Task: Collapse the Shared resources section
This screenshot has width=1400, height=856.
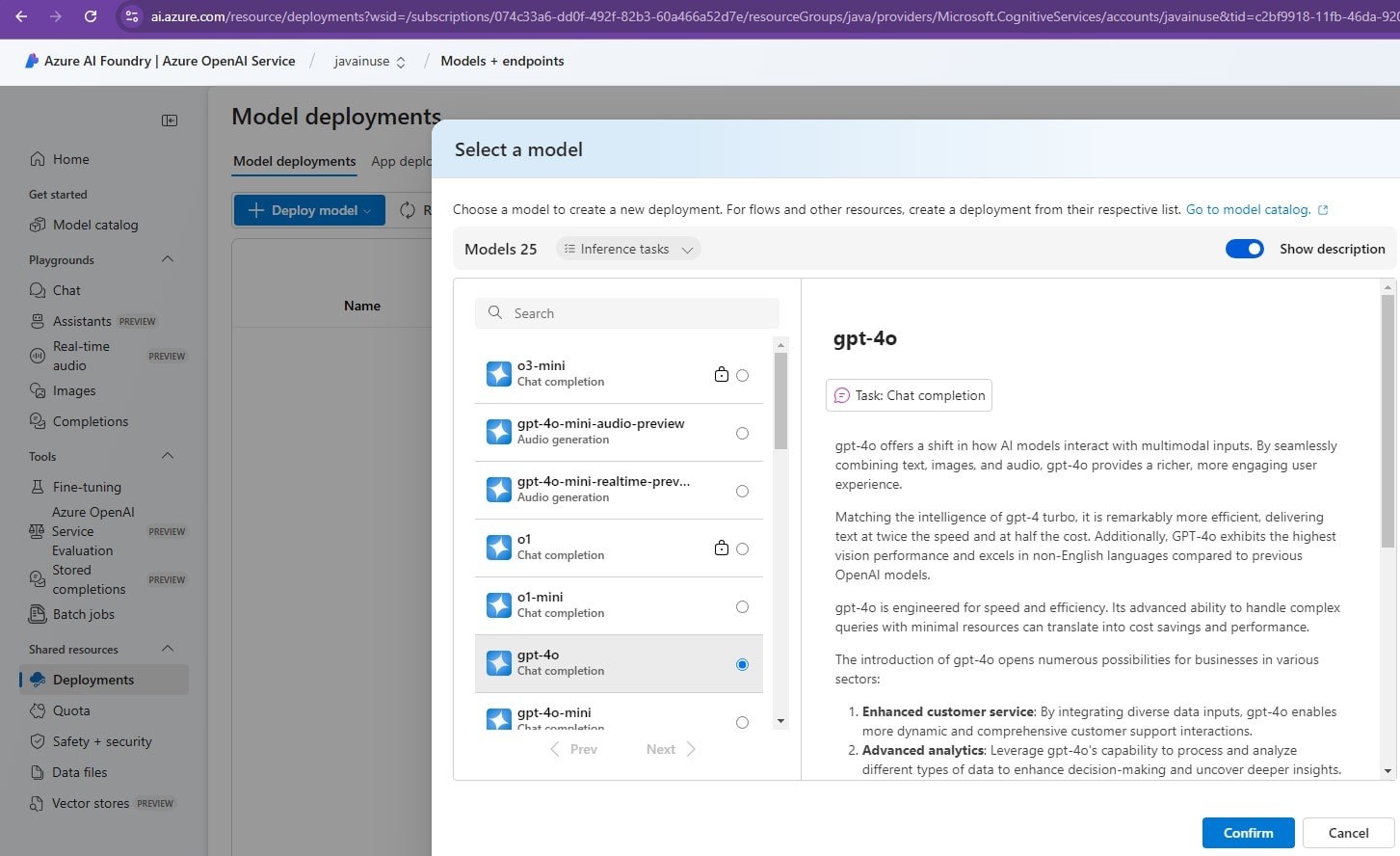Action: [168, 649]
